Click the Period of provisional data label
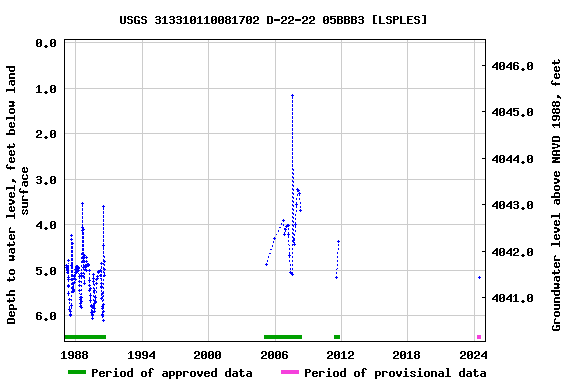This screenshot has width=576, height=384. [395, 373]
